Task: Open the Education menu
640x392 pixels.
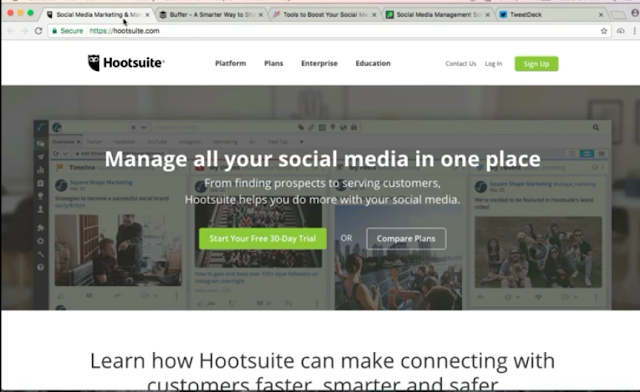Action: coord(373,63)
